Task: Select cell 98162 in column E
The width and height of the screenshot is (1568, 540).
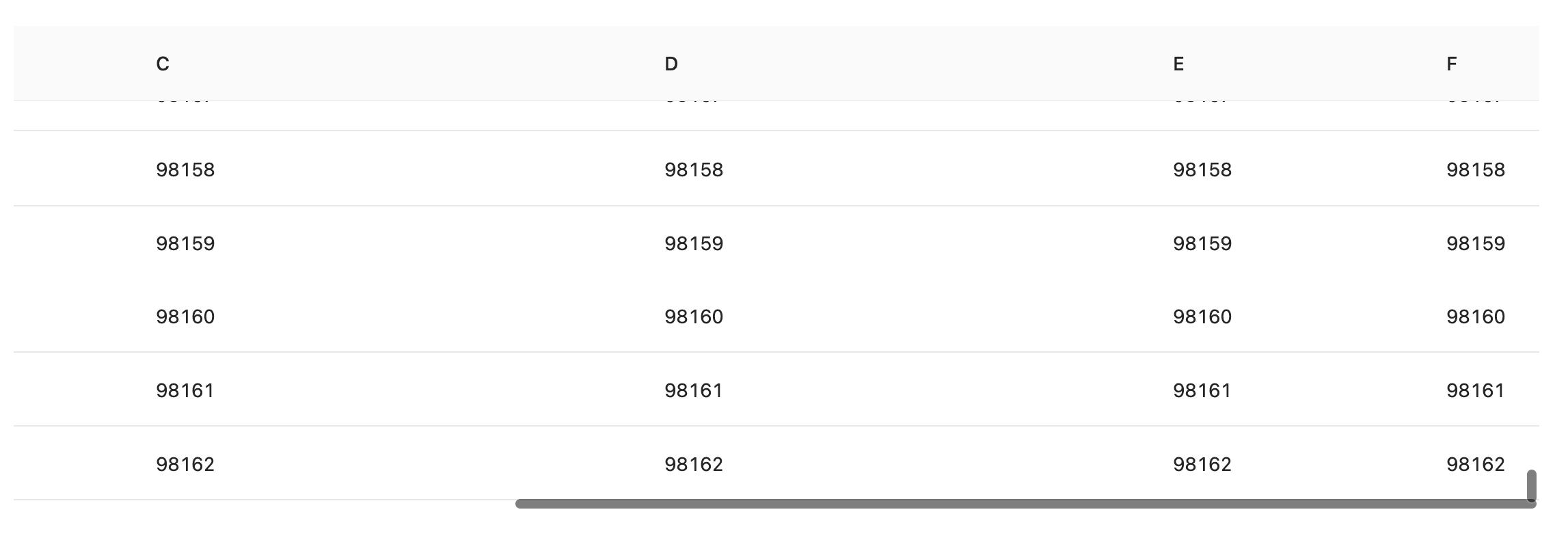Action: click(1202, 464)
